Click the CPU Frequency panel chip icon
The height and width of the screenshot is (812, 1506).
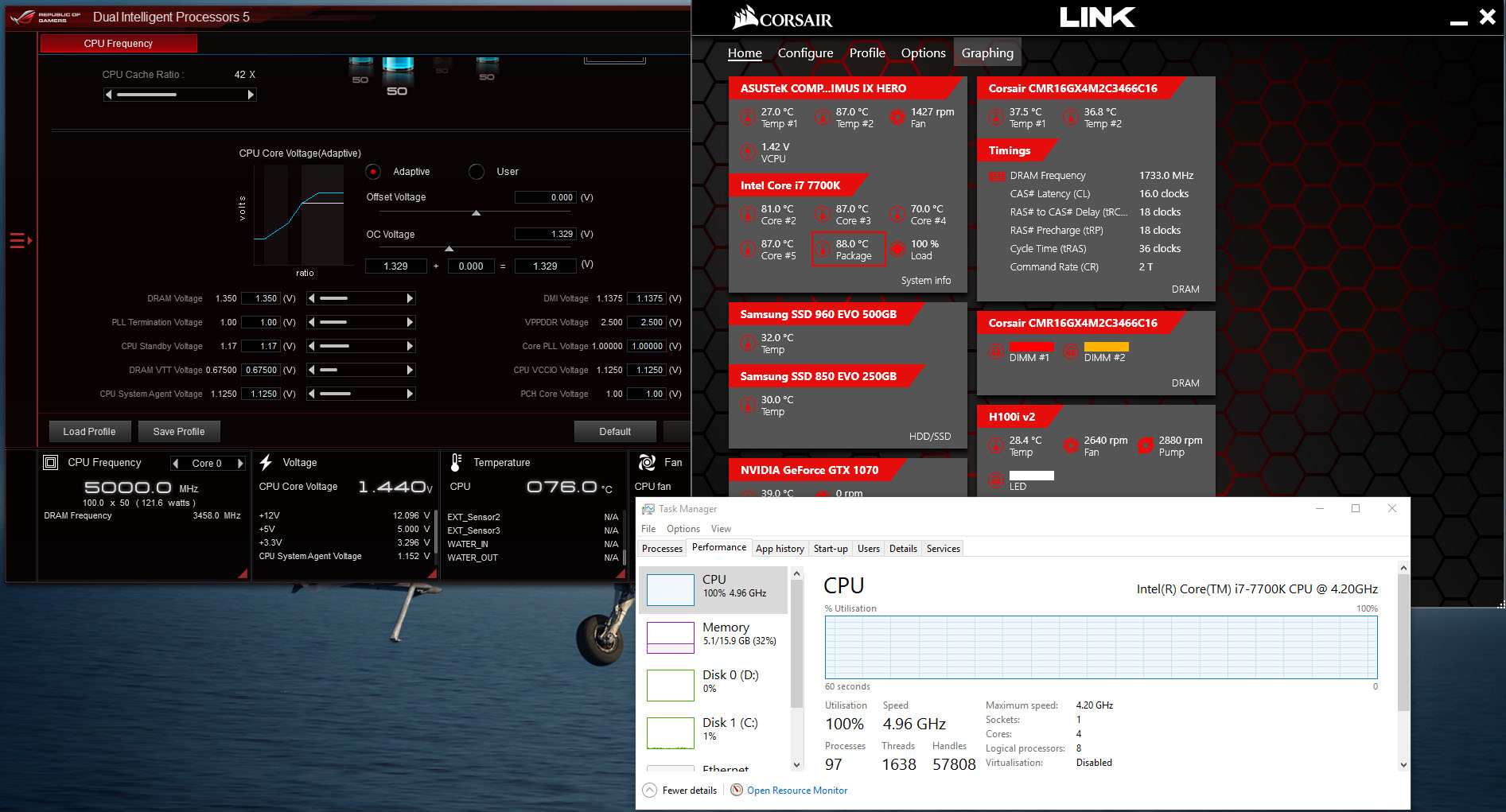[x=51, y=462]
